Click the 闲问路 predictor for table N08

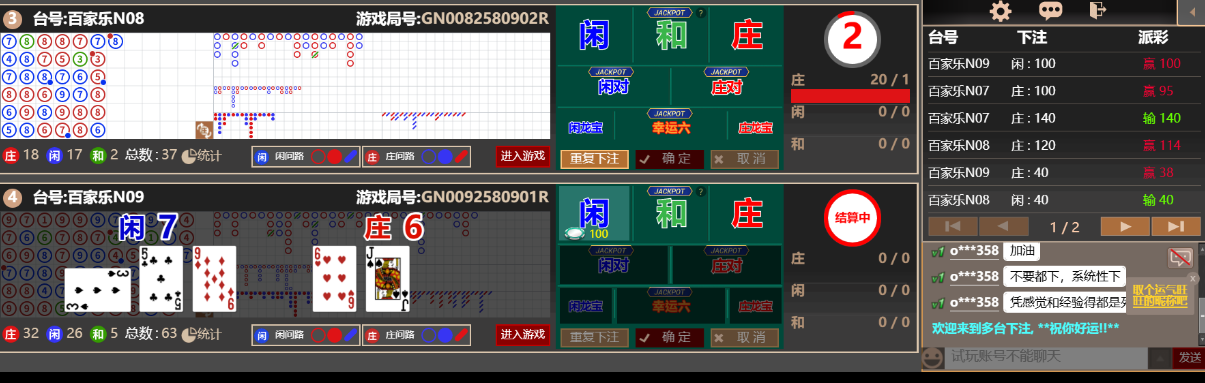(305, 156)
